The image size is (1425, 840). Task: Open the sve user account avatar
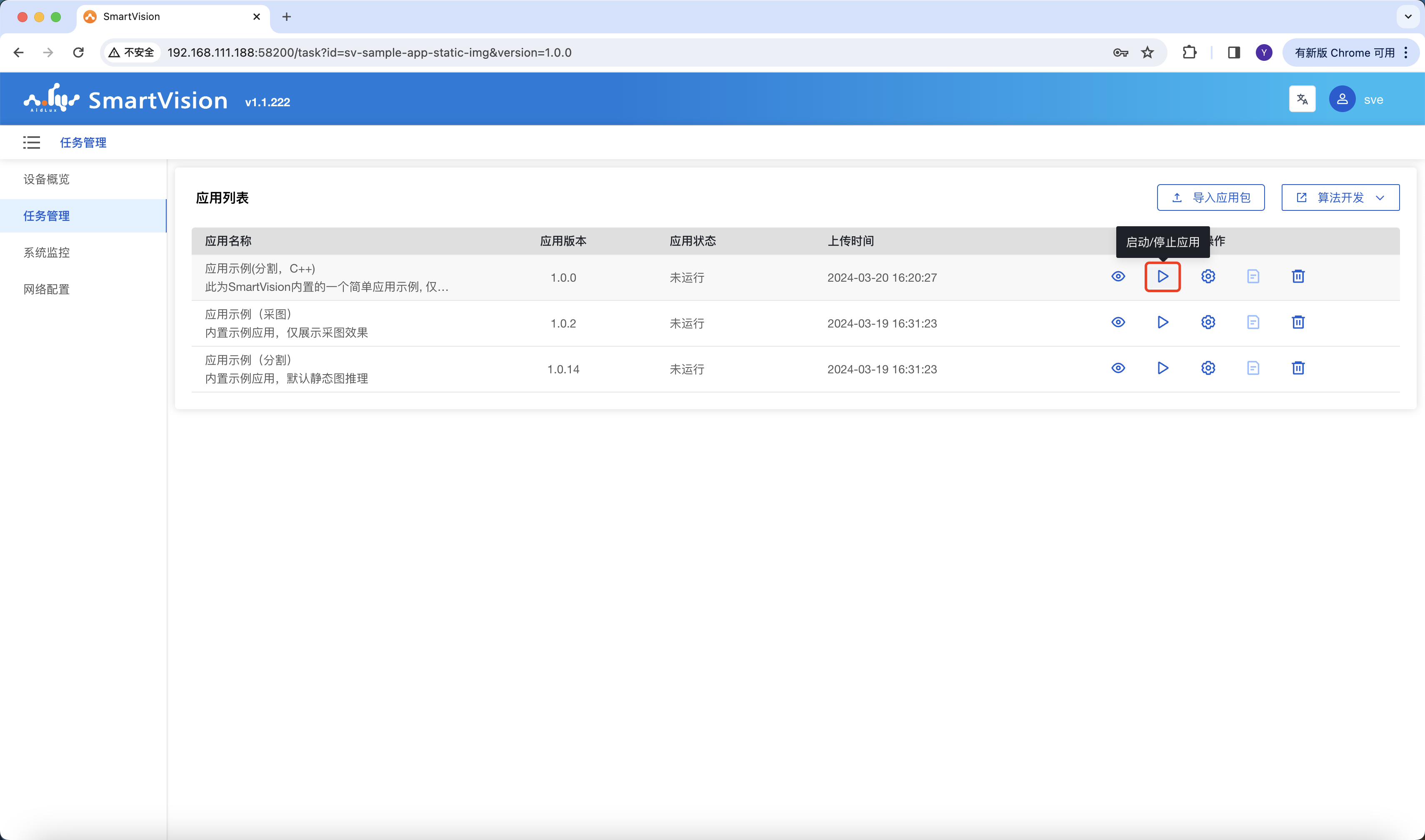point(1342,100)
